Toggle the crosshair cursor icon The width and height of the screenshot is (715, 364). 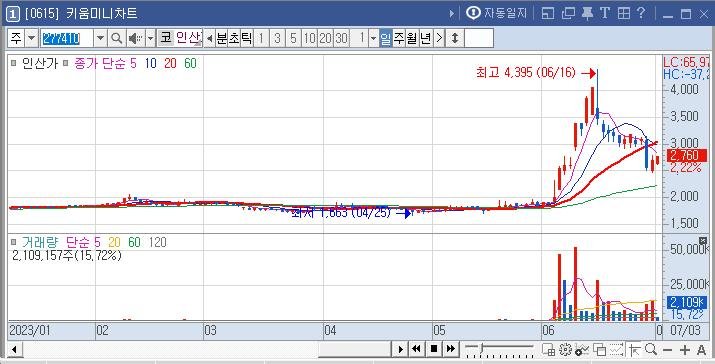[x=635, y=349]
